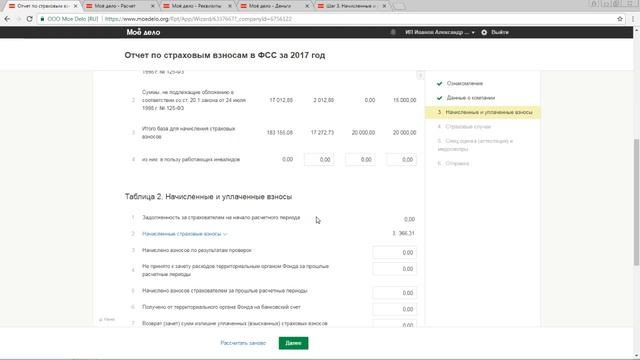
Task: Click the green Далее button
Action: click(x=293, y=343)
